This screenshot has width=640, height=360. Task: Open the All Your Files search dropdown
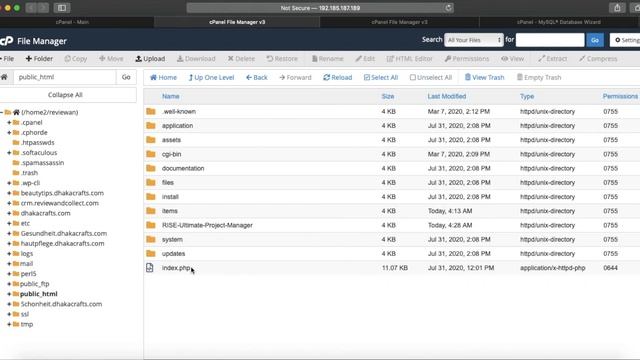[473, 40]
